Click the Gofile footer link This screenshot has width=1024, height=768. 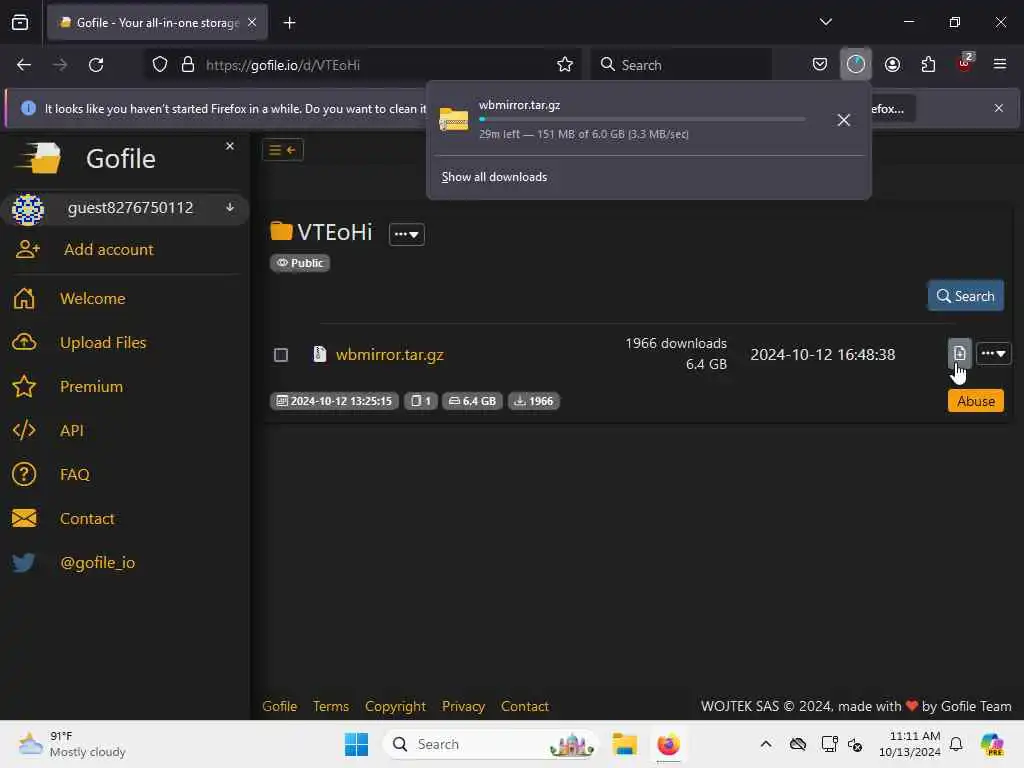280,707
